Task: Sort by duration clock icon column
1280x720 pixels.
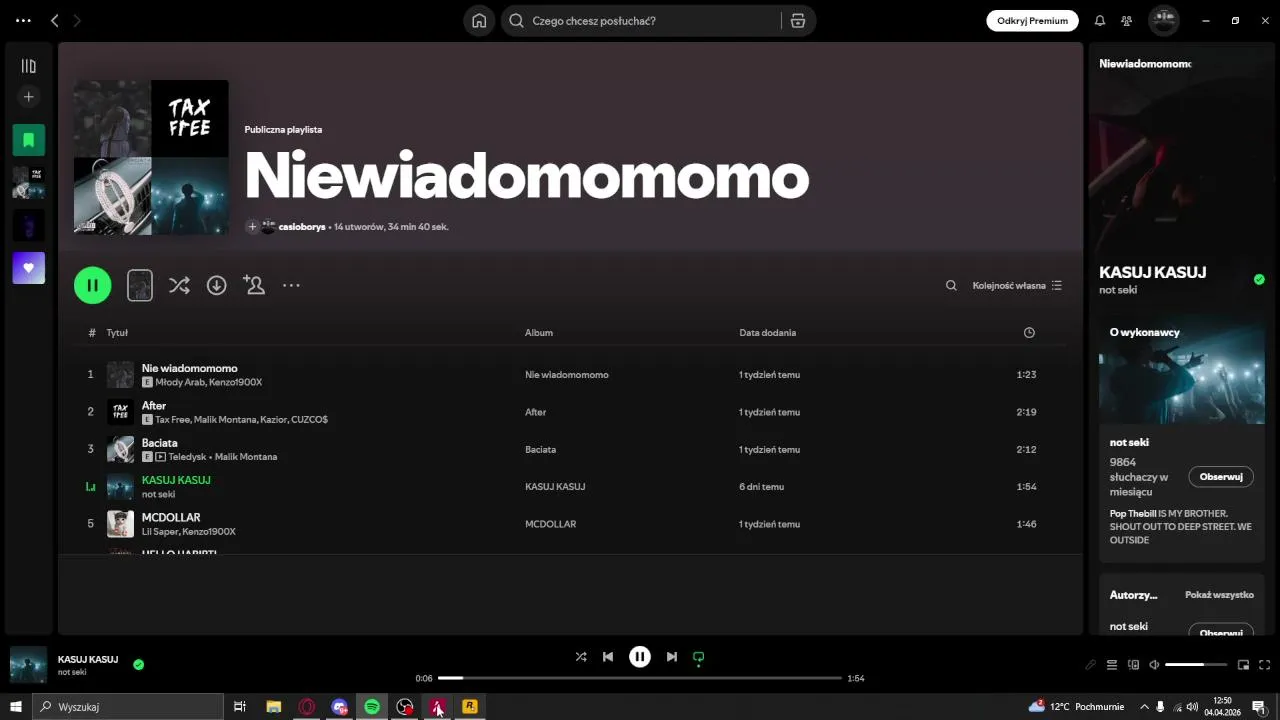Action: 1029,333
